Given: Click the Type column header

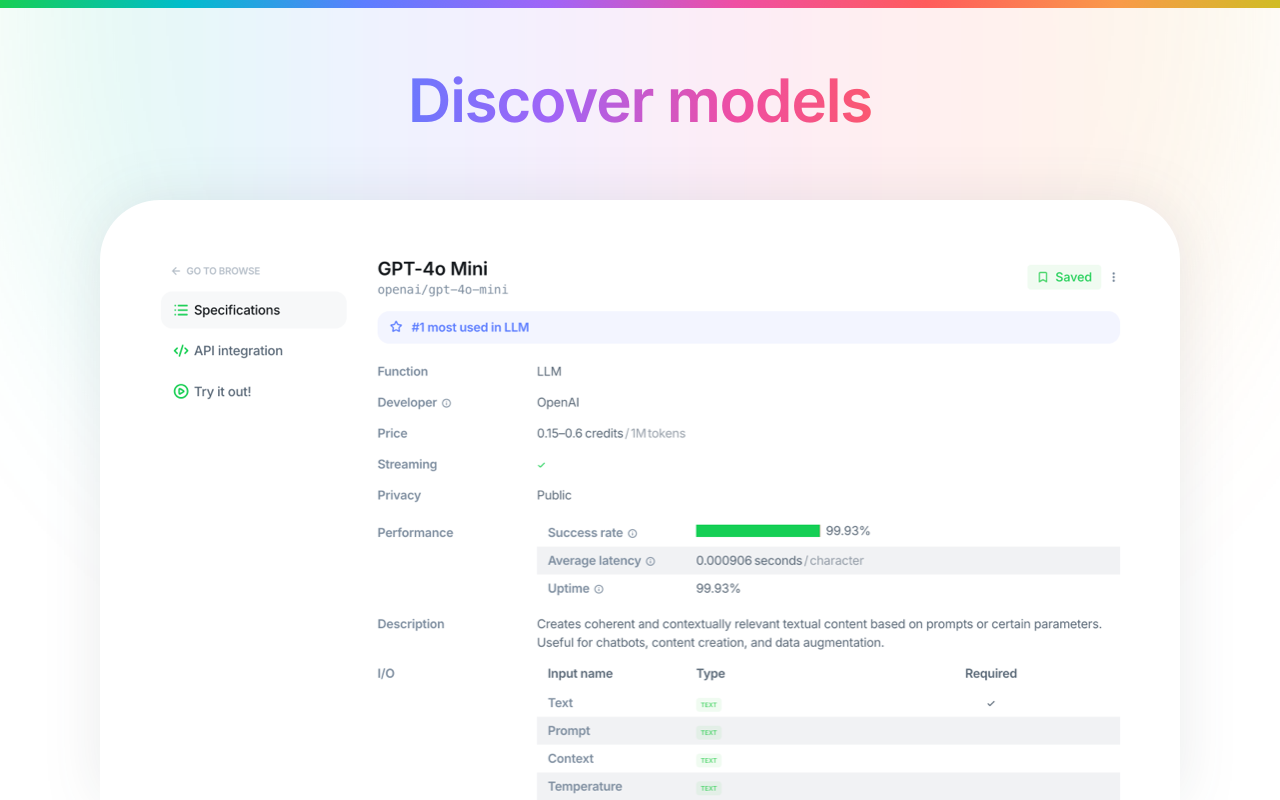Looking at the screenshot, I should [711, 674].
